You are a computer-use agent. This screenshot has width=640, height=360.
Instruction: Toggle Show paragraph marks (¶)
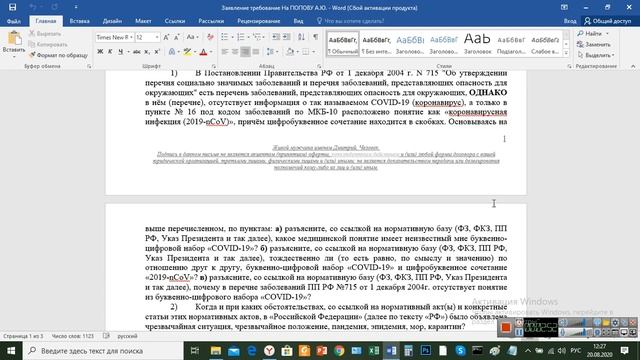click(x=316, y=37)
